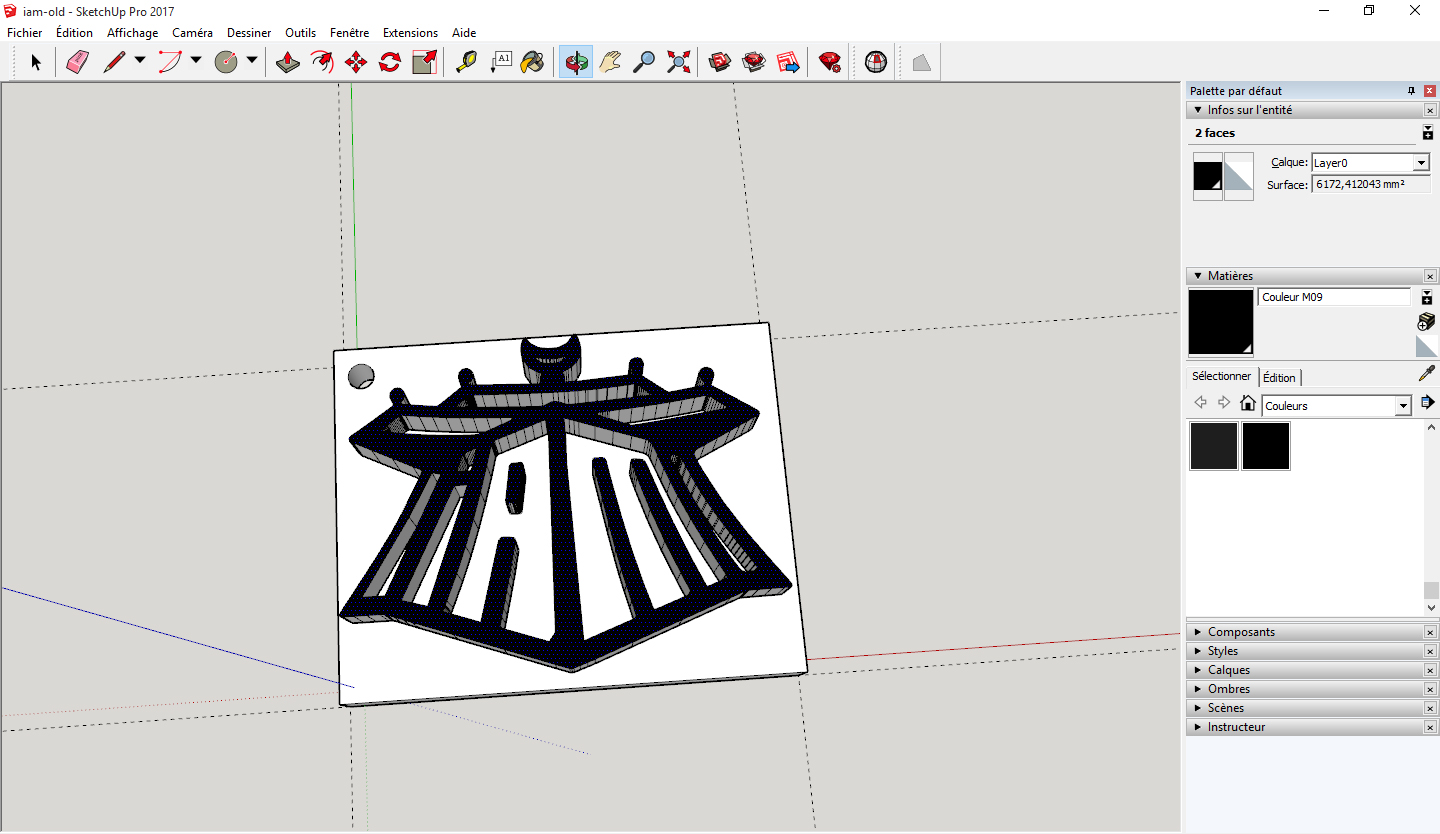Expand the Calques panel
The width and height of the screenshot is (1440, 834).
(x=1197, y=670)
